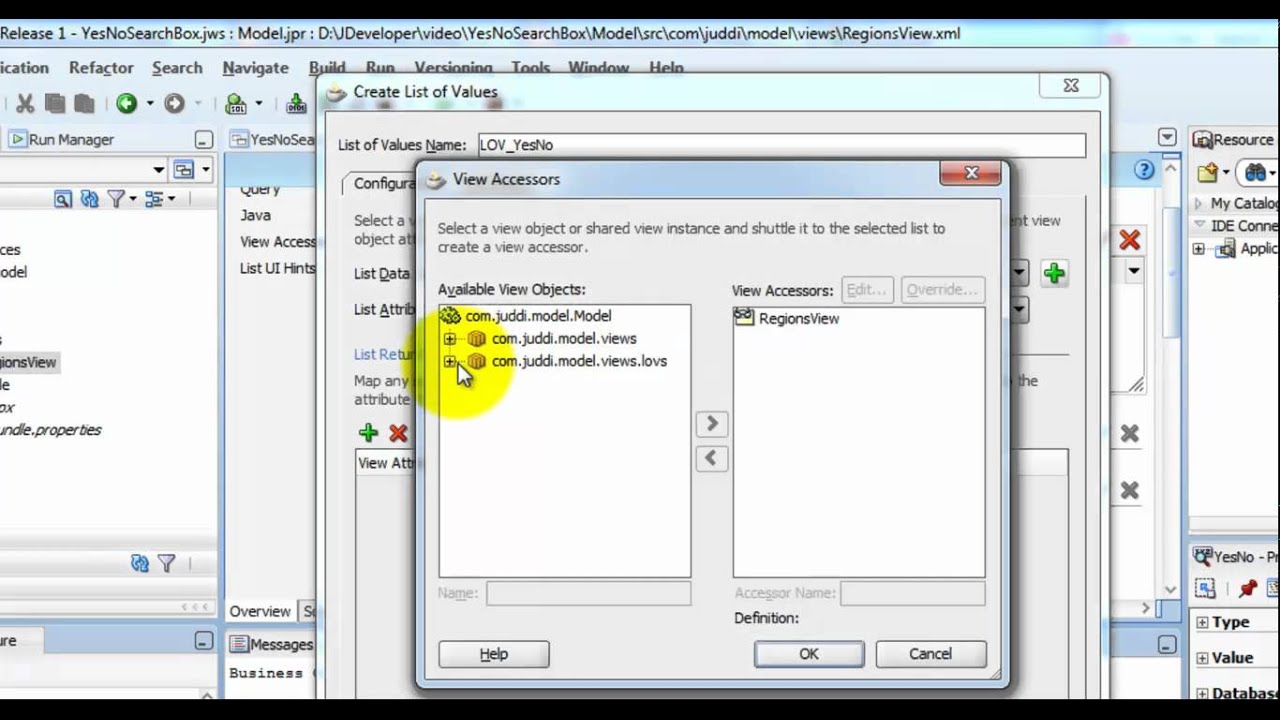Open the Search menu
This screenshot has height=720, width=1280.
[x=177, y=68]
